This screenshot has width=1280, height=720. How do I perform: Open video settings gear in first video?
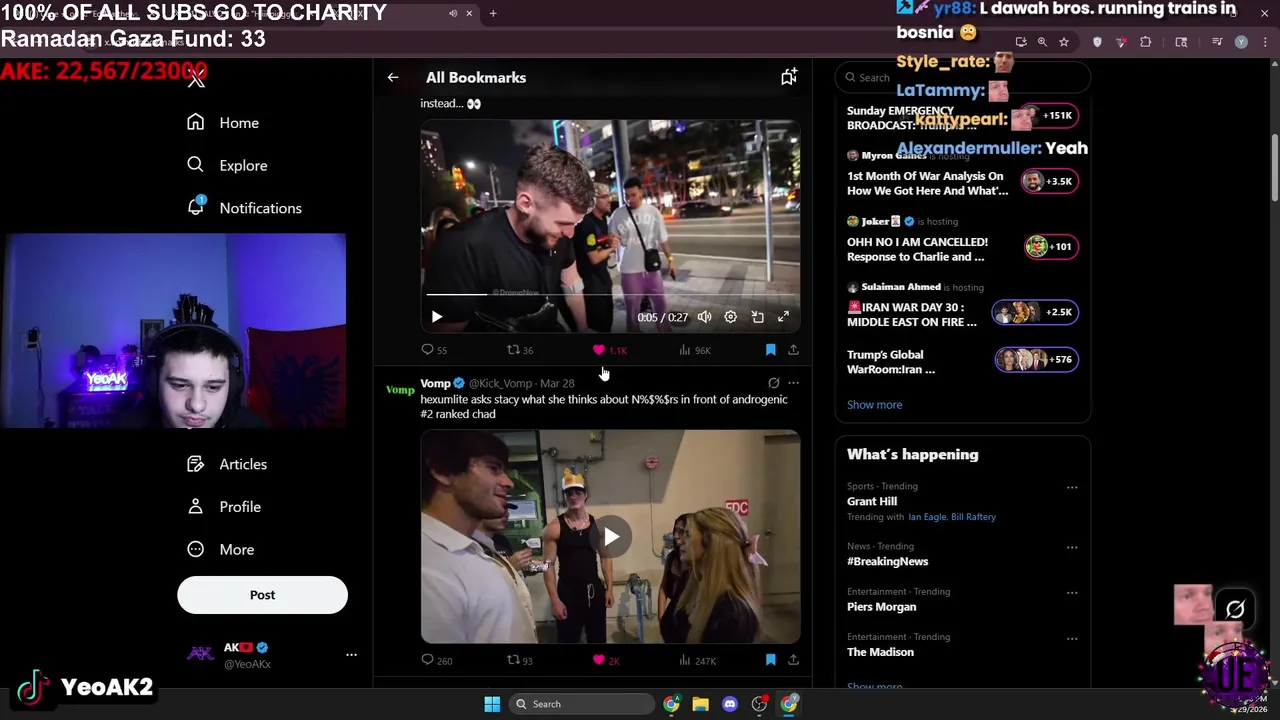point(731,317)
